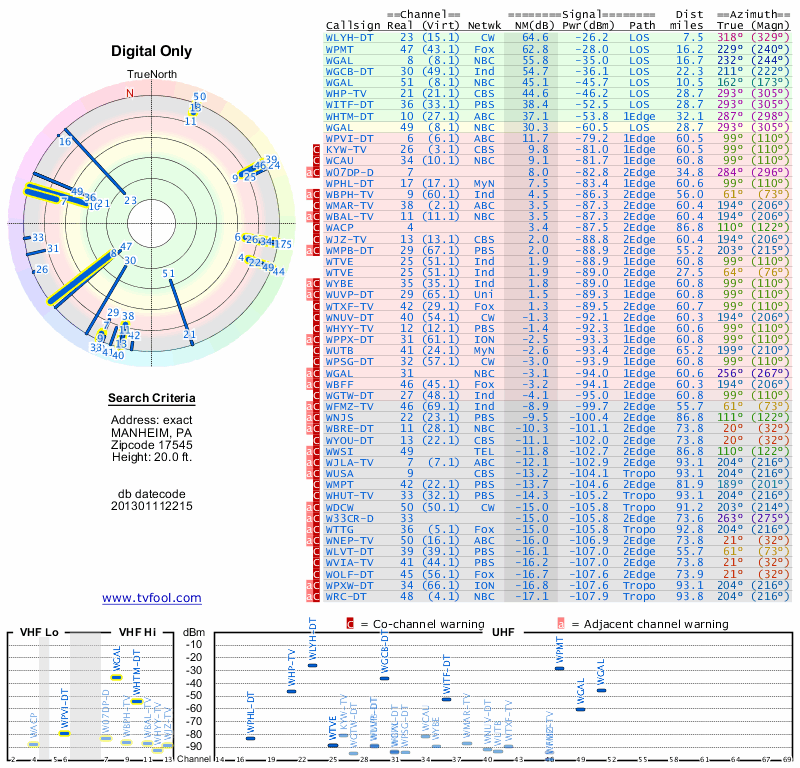
Task: Open the www.tvfool.com link
Action: (152, 598)
